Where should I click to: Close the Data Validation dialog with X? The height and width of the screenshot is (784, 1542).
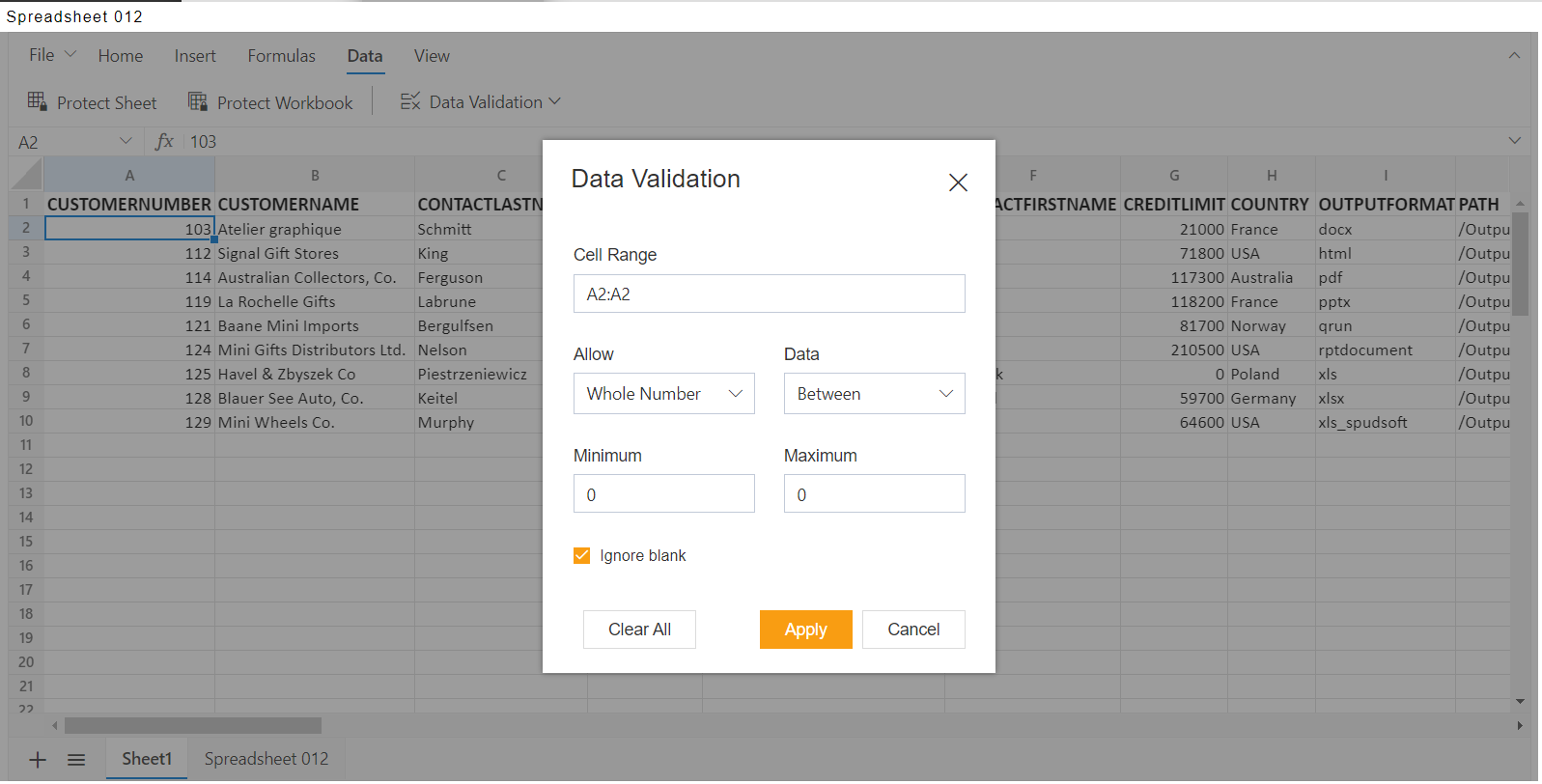coord(958,182)
